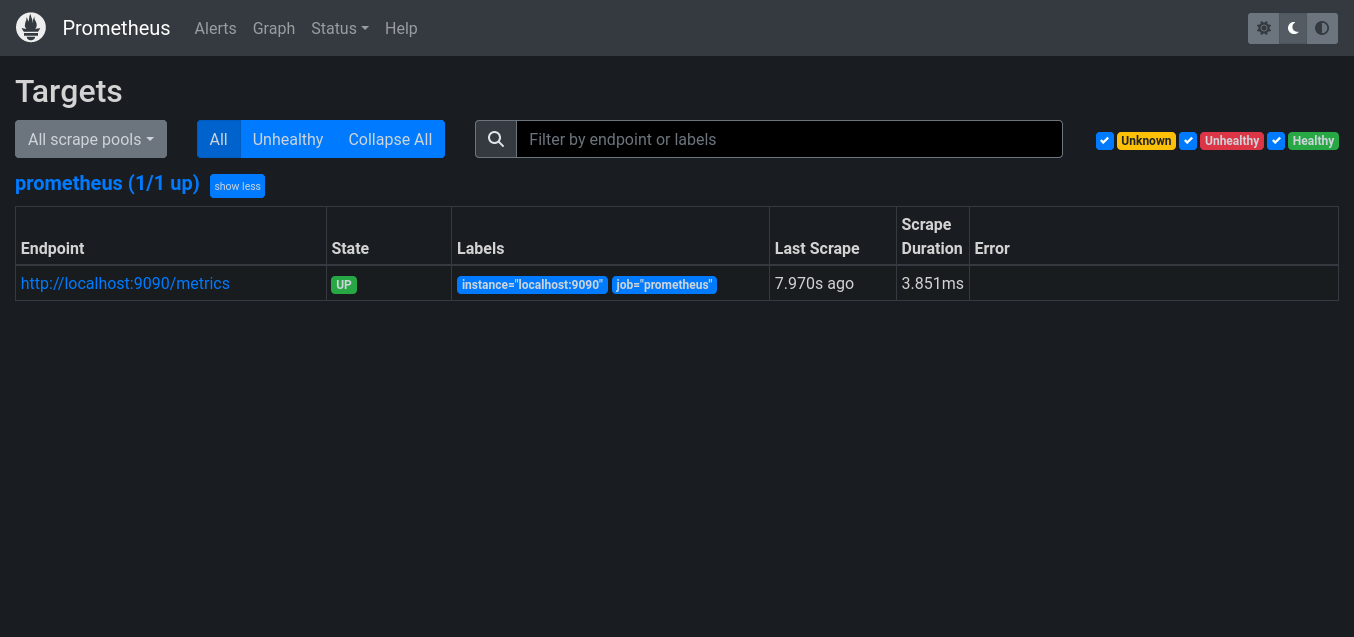Open the localhost:9090/metrics endpoint link
Screen dimensions: 1354x637
tap(125, 283)
